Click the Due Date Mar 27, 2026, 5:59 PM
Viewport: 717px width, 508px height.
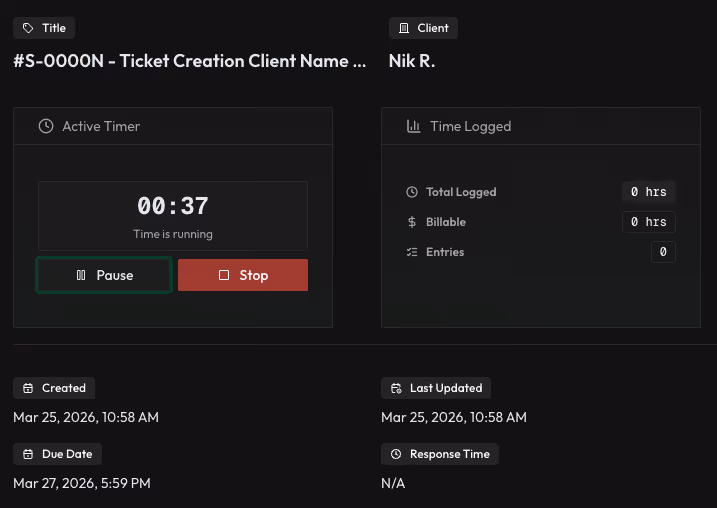tap(82, 483)
